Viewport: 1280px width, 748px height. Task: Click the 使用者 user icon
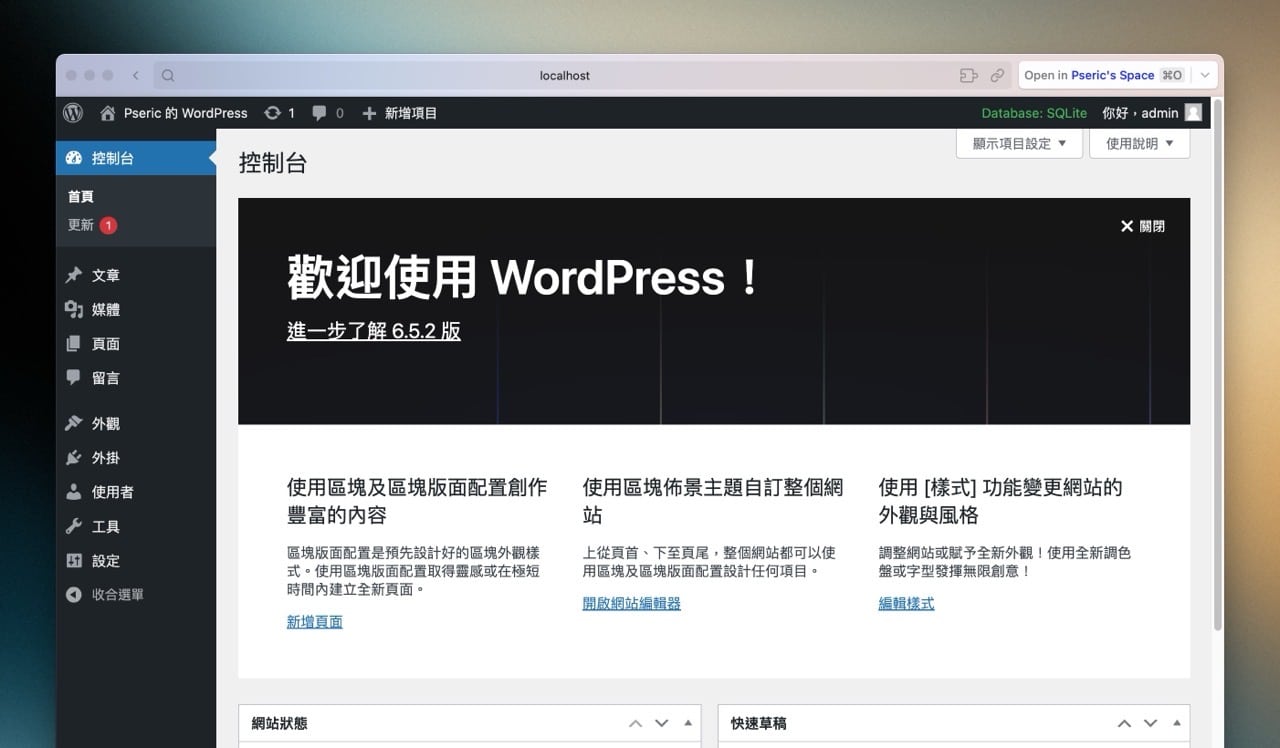[x=73, y=492]
